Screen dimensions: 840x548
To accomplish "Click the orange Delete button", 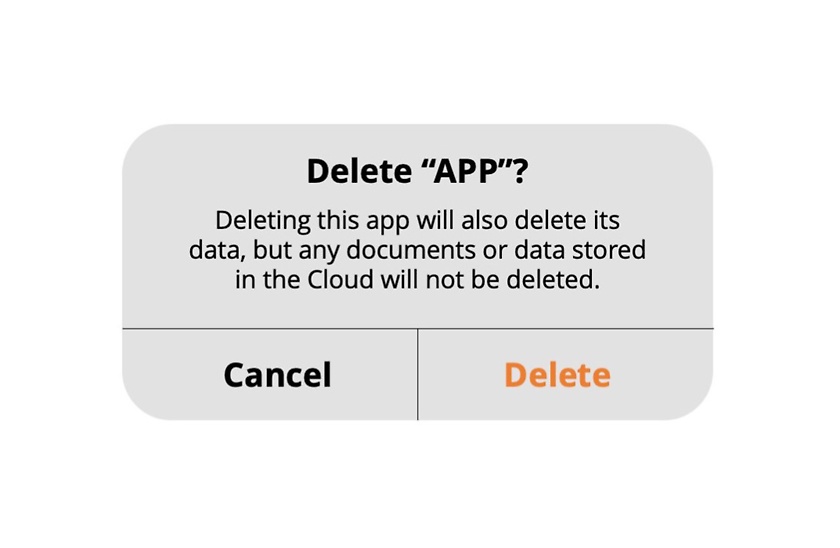I will (566, 374).
